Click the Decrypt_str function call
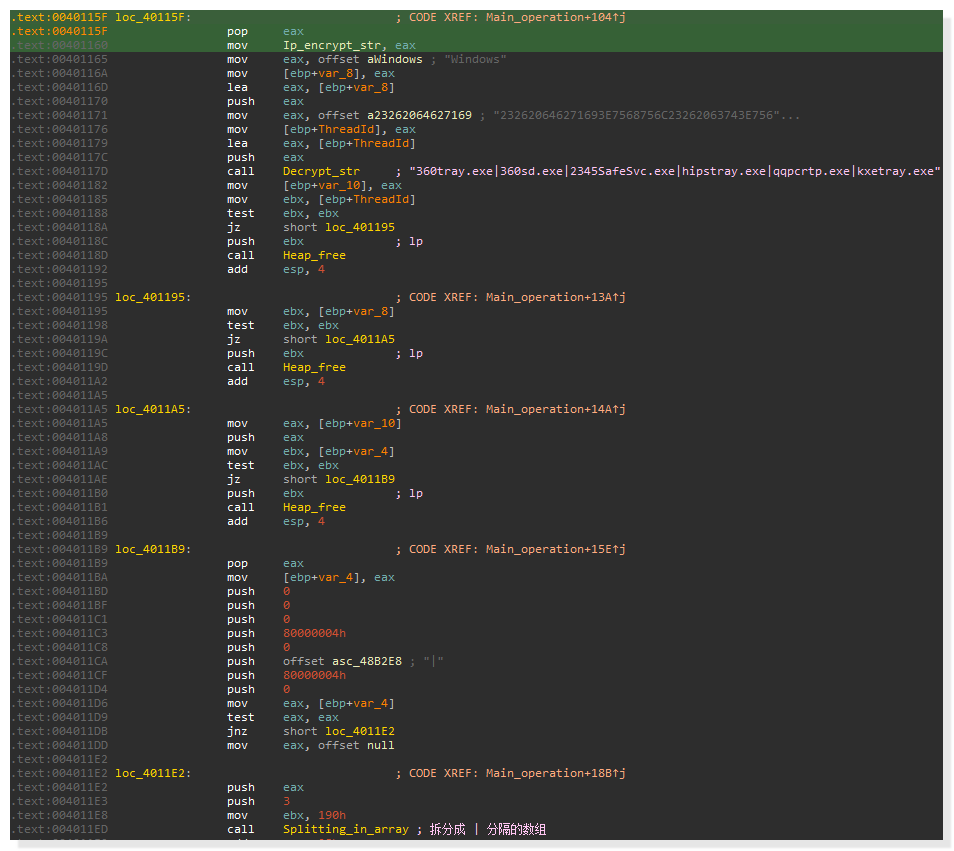This screenshot has width=954, height=851. tap(321, 171)
